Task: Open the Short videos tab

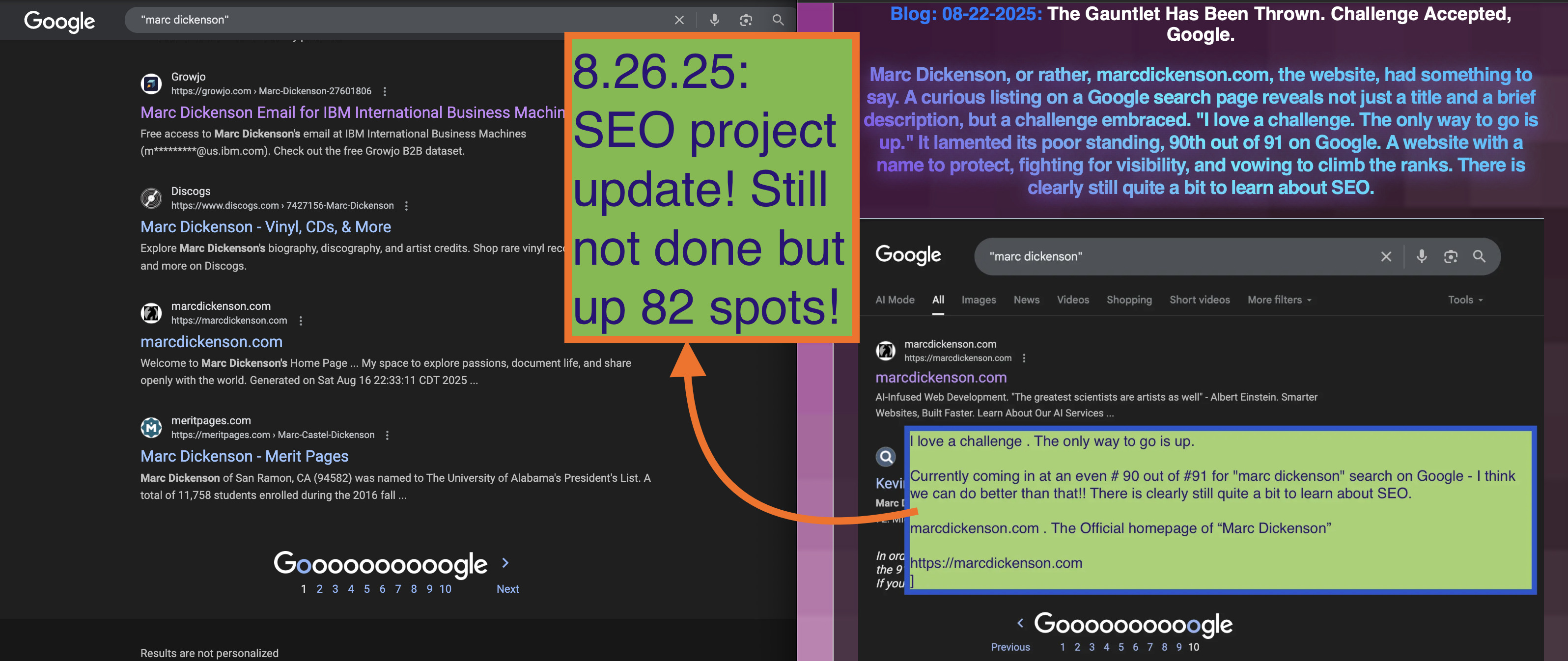Action: pos(1200,300)
